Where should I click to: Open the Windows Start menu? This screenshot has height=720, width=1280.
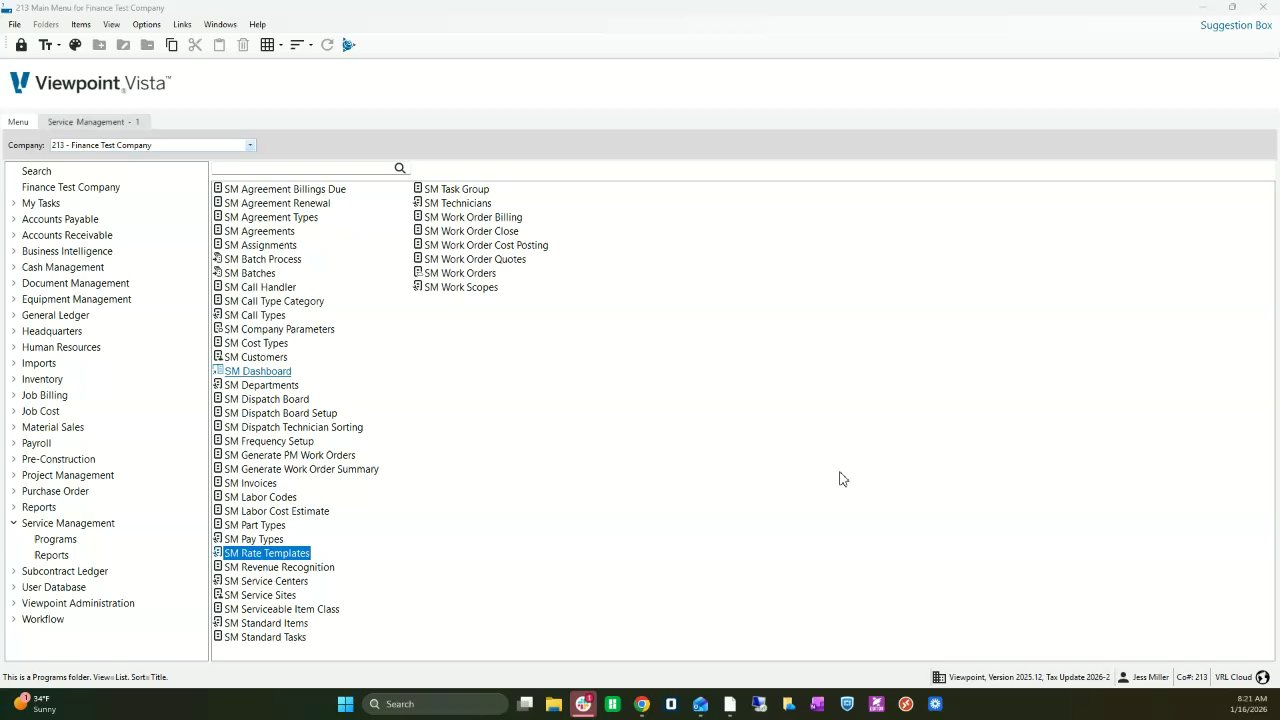[x=345, y=704]
